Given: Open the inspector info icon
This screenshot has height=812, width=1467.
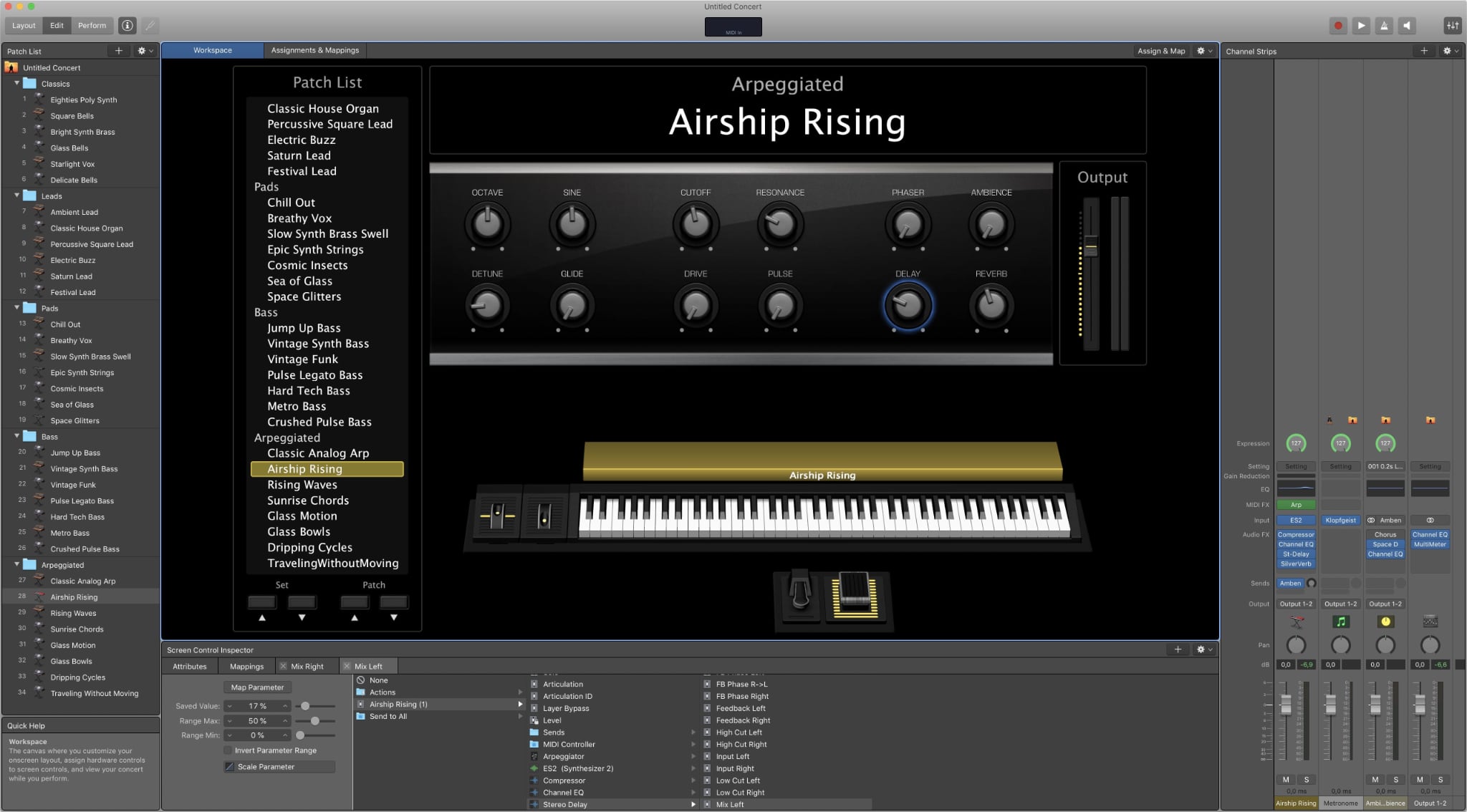Looking at the screenshot, I should point(128,26).
